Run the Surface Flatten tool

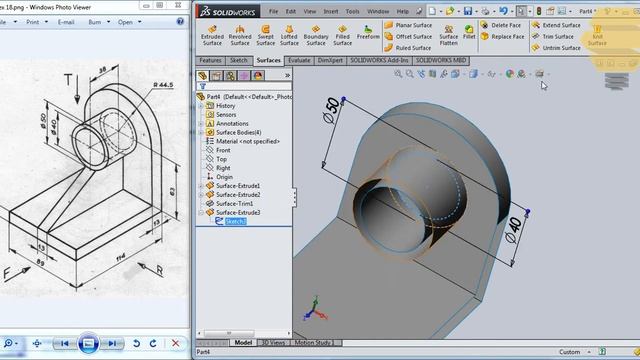tap(449, 35)
